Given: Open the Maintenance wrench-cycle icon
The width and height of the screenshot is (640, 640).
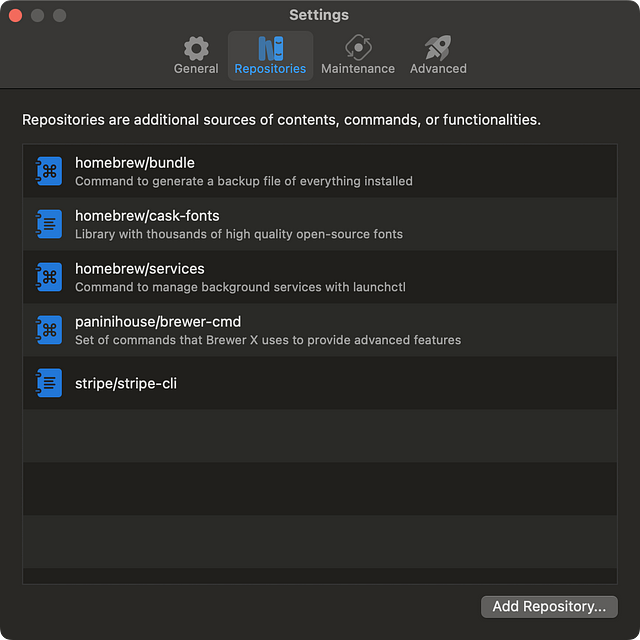Looking at the screenshot, I should pos(358,47).
